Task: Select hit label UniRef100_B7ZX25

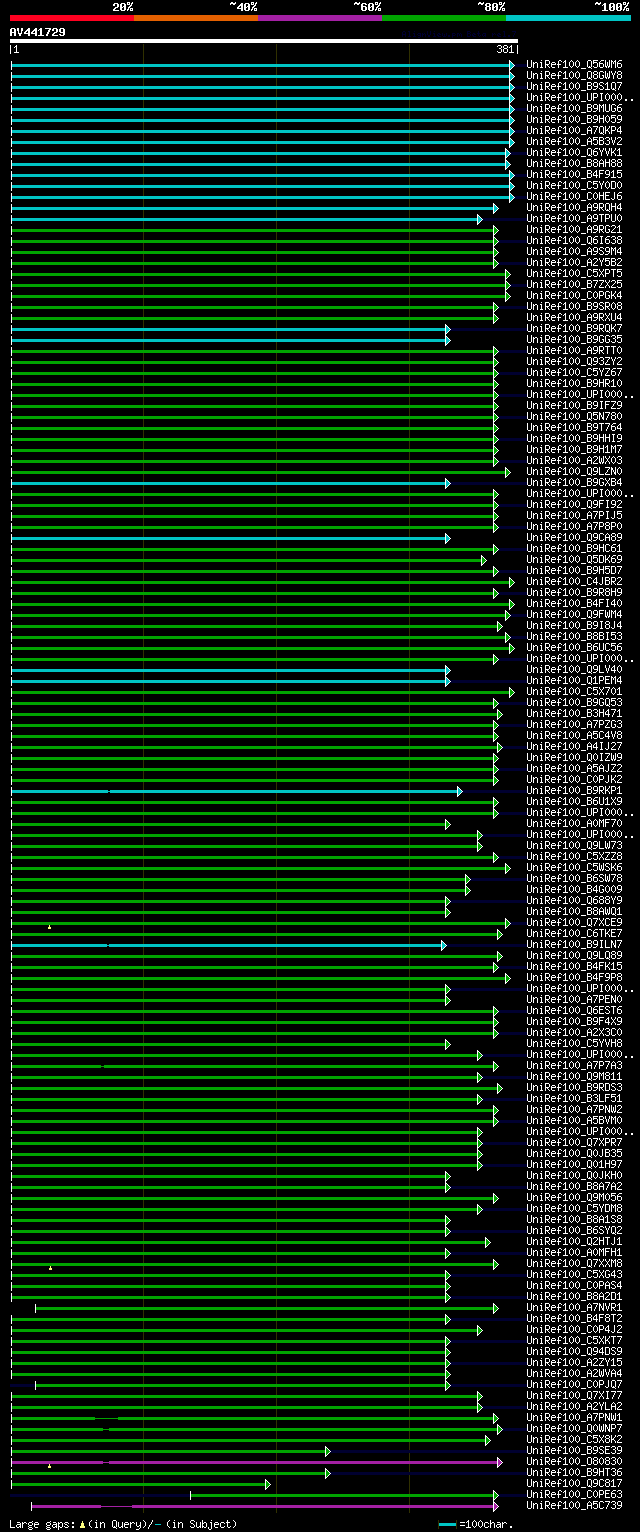Action: pyautogui.click(x=574, y=285)
